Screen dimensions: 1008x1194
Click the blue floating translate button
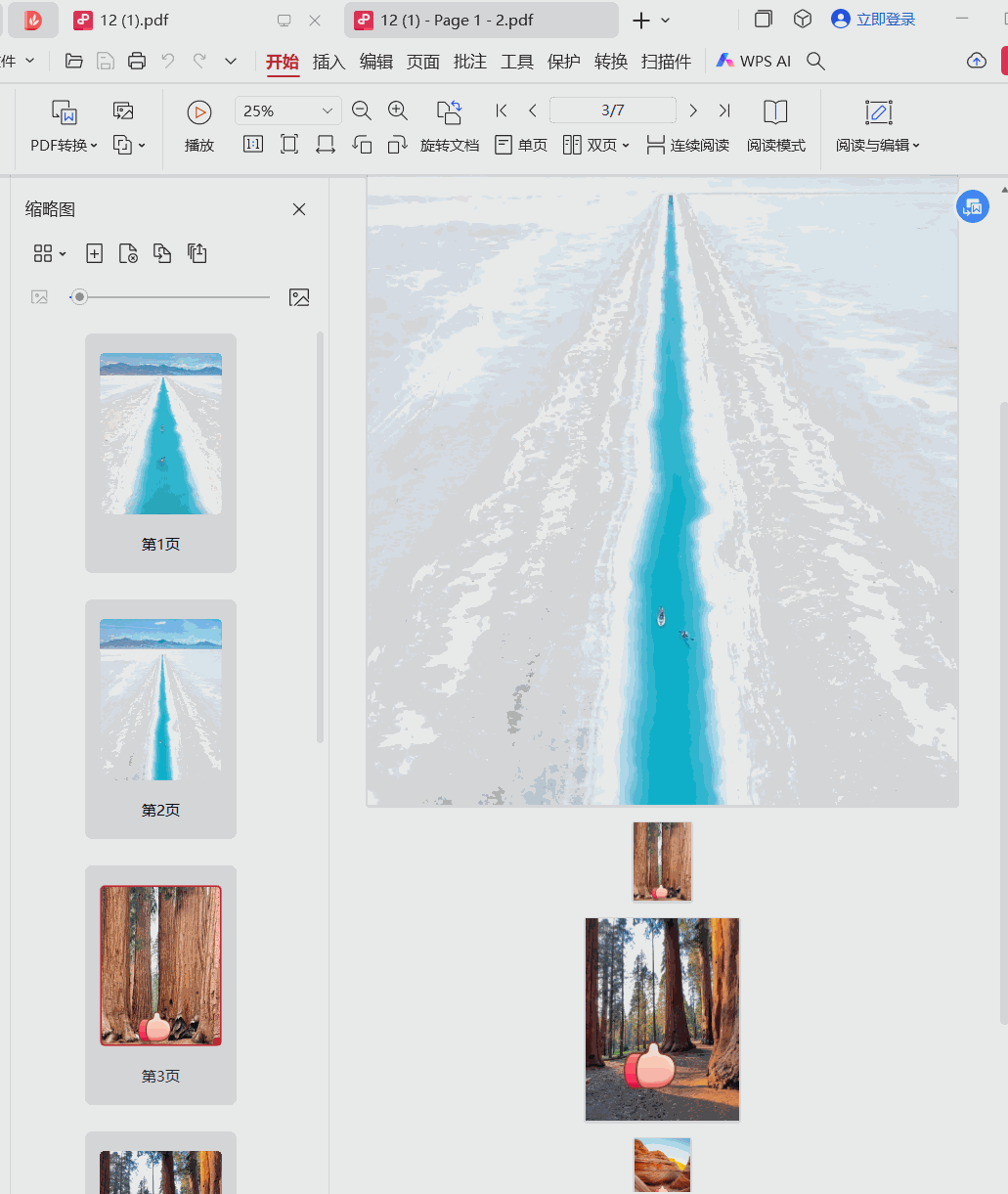coord(972,206)
